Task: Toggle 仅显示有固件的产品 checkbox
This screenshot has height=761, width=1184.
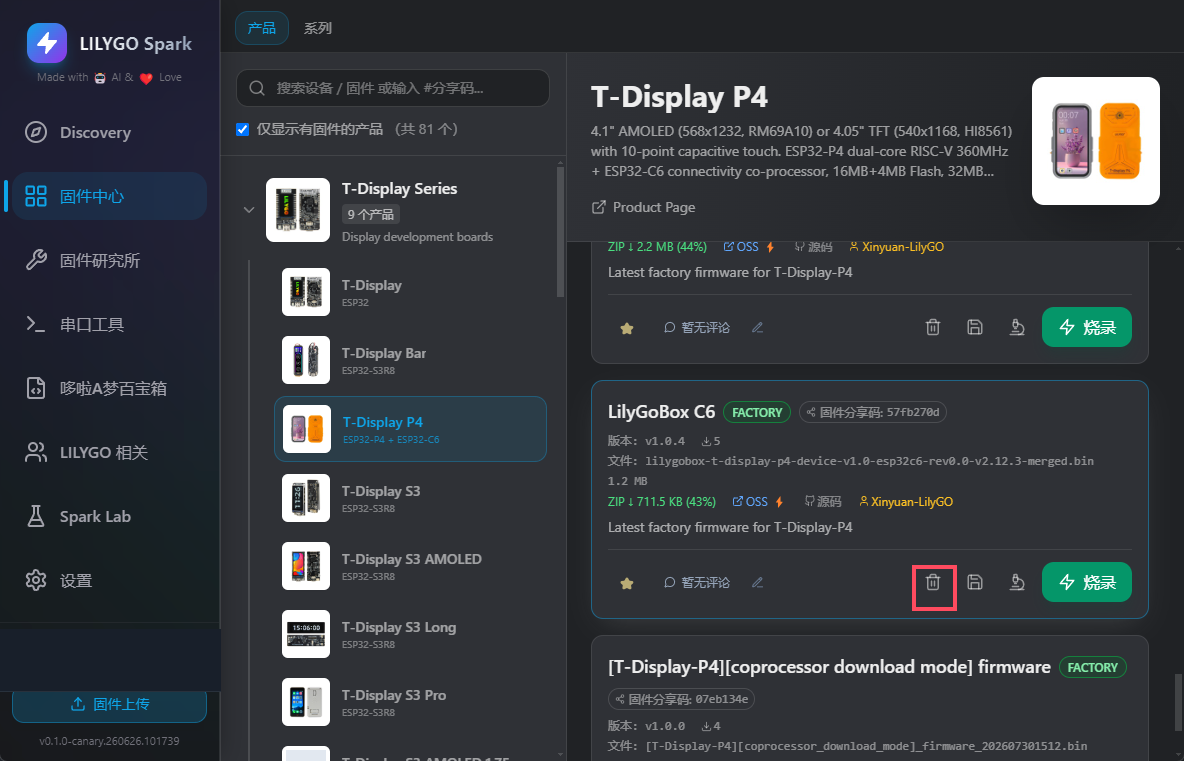Action: click(242, 129)
